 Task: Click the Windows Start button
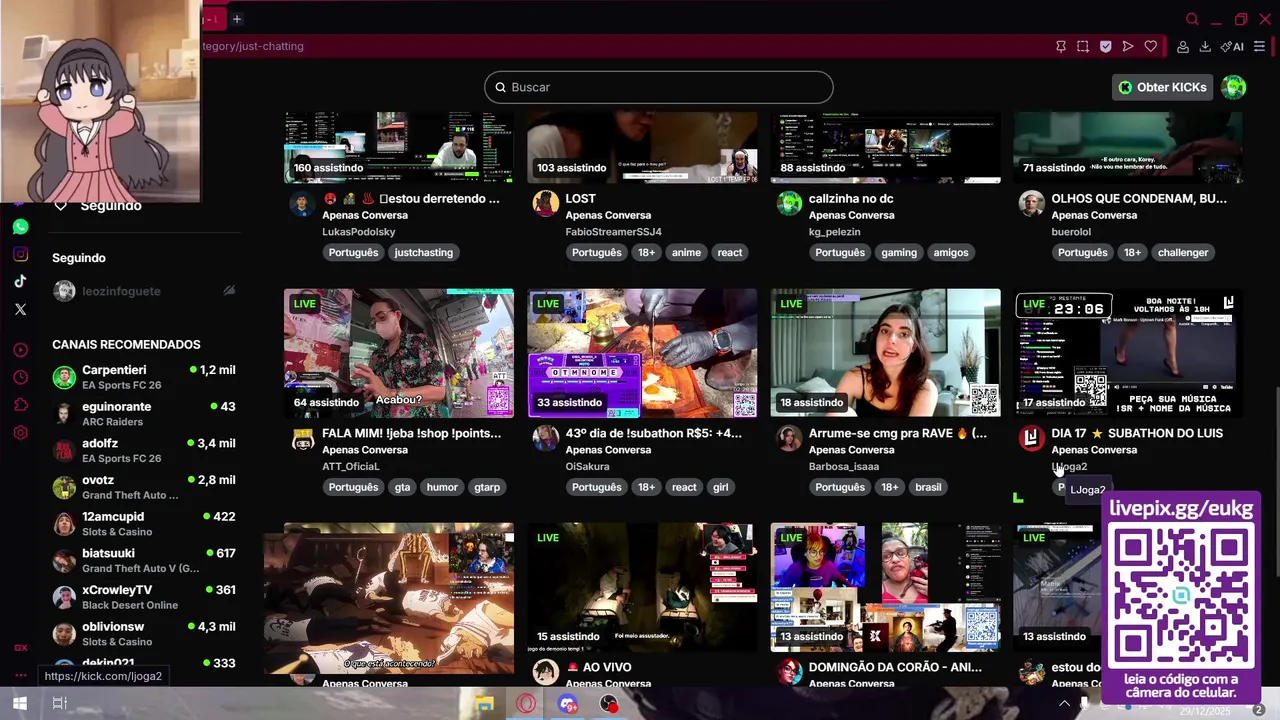pos(19,704)
